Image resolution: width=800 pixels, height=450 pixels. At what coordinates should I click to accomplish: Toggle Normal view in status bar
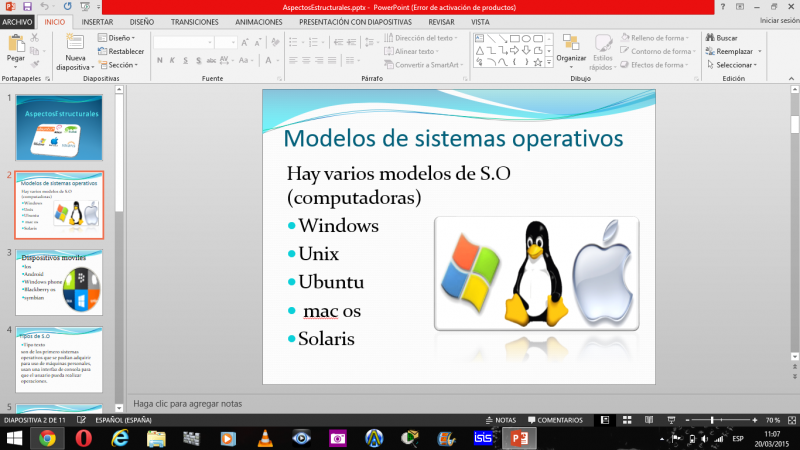point(605,420)
